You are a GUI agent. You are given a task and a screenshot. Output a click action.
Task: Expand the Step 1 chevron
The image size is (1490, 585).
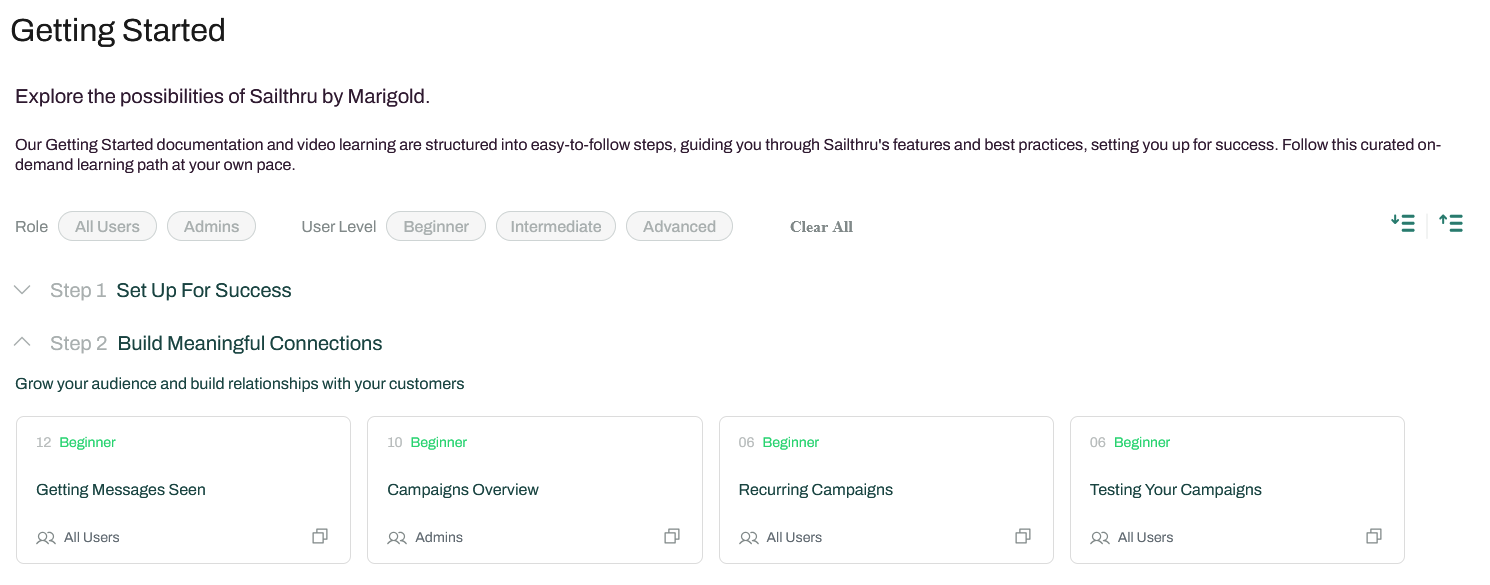pos(23,290)
